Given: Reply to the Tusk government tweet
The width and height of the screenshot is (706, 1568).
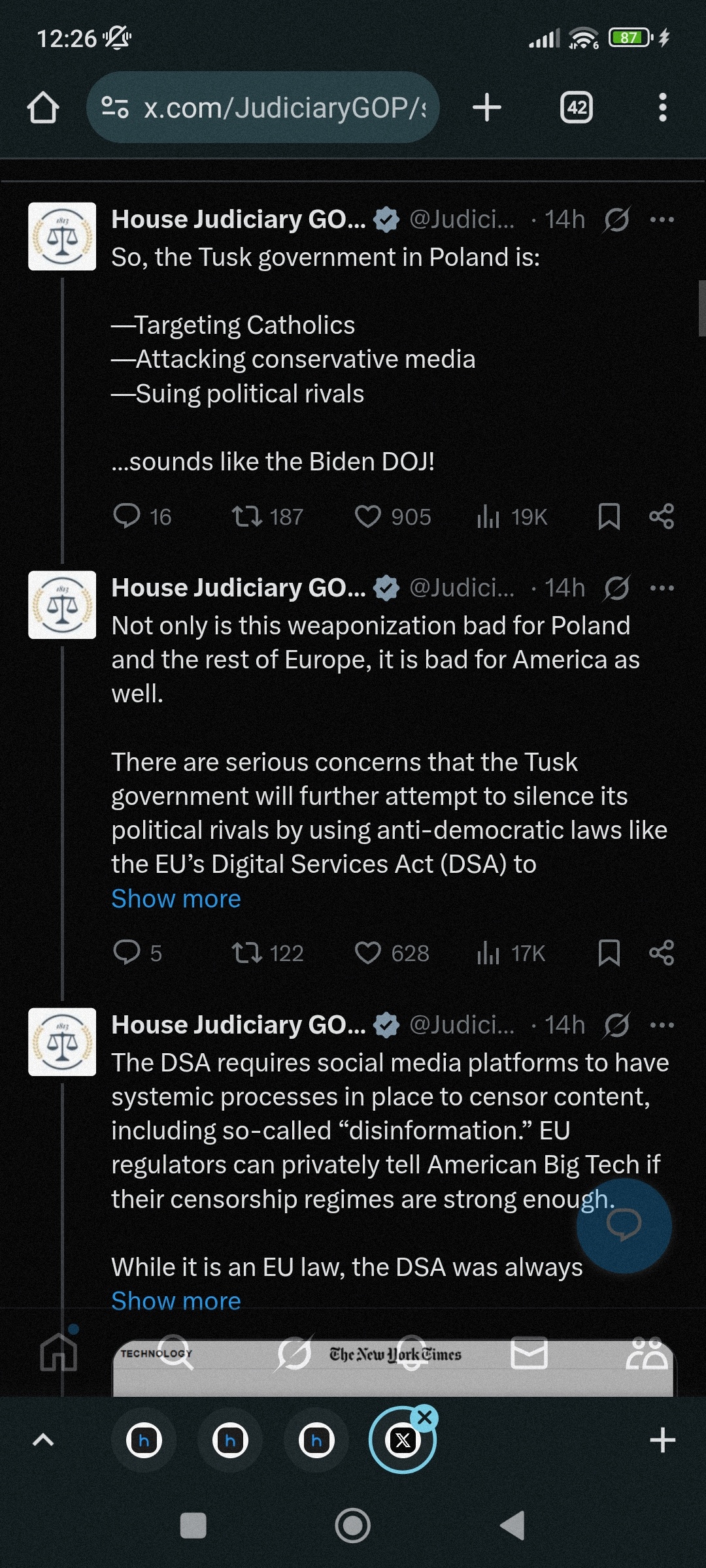Looking at the screenshot, I should (127, 516).
